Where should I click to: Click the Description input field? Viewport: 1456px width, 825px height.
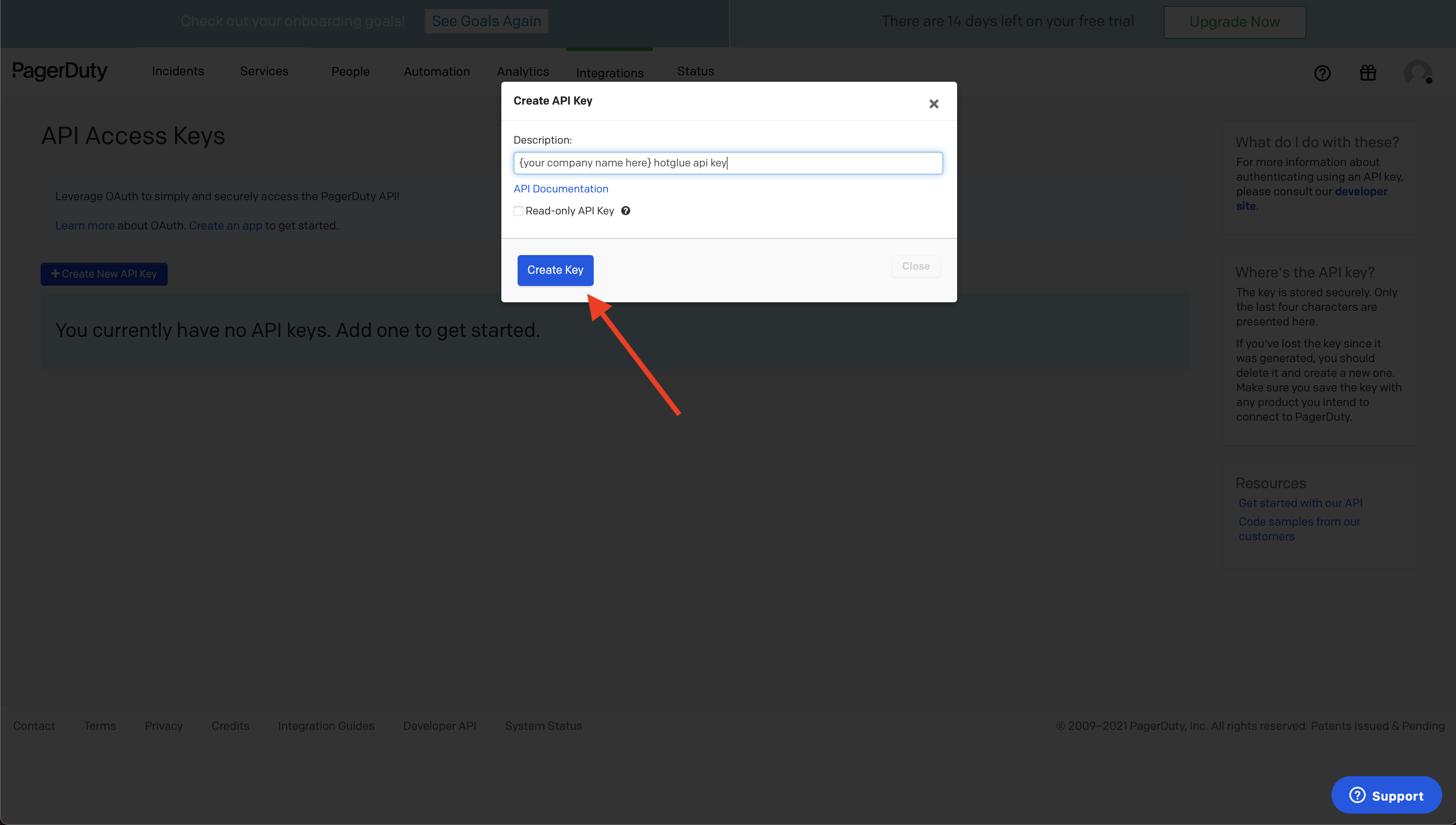728,163
